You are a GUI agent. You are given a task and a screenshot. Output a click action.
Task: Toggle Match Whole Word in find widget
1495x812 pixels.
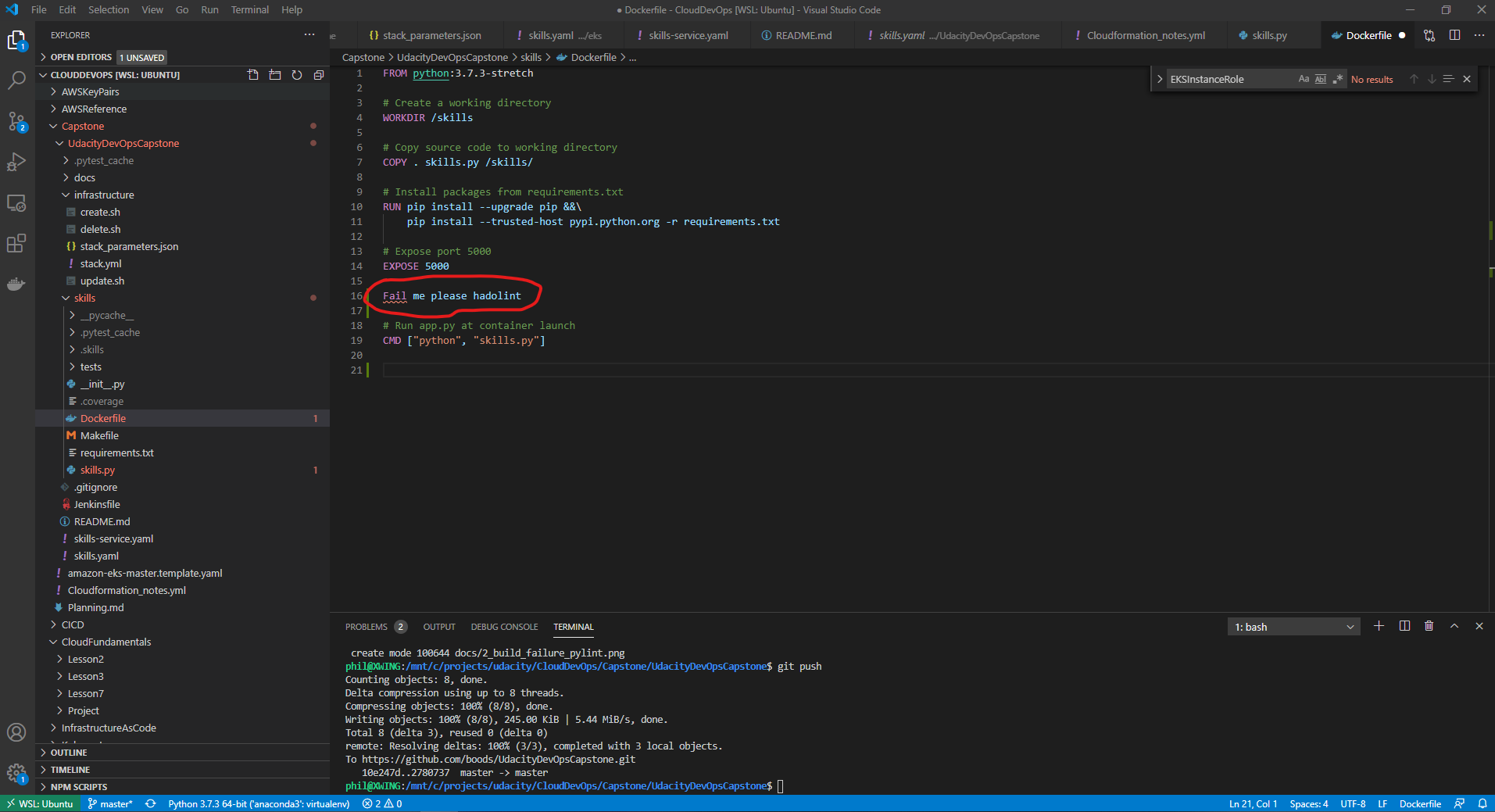click(1321, 79)
